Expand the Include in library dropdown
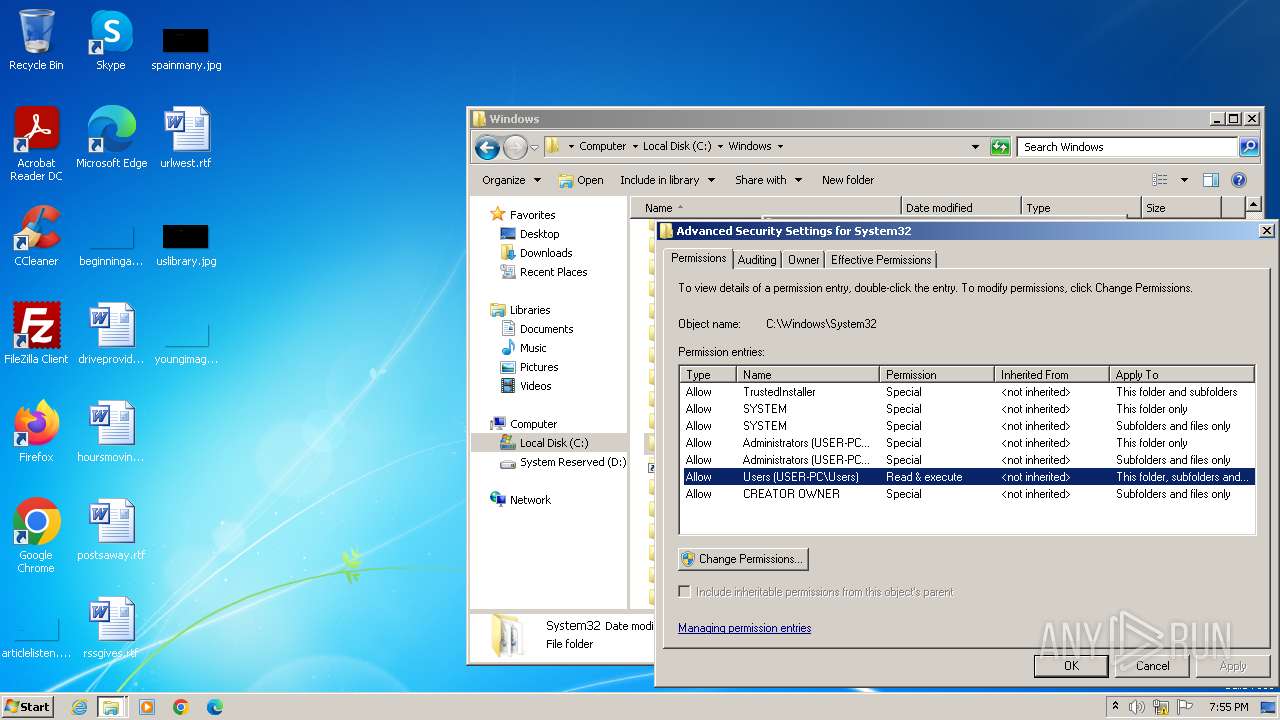This screenshot has width=1280, height=720. [x=667, y=180]
